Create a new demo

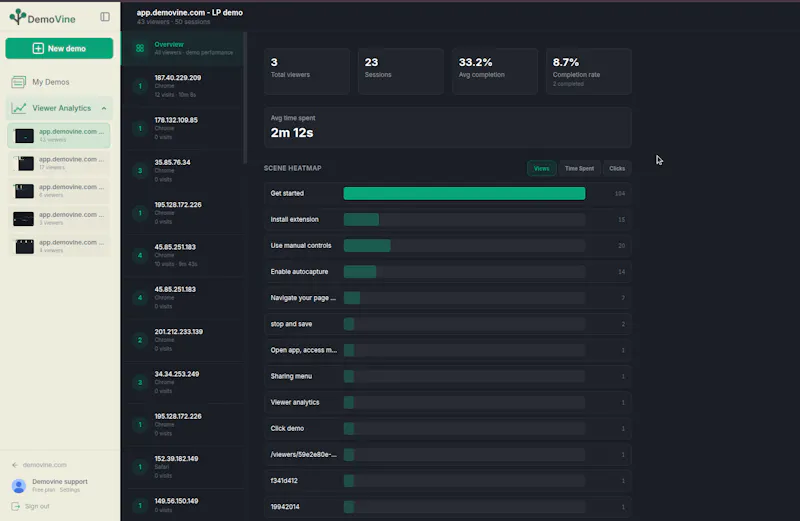[59, 48]
